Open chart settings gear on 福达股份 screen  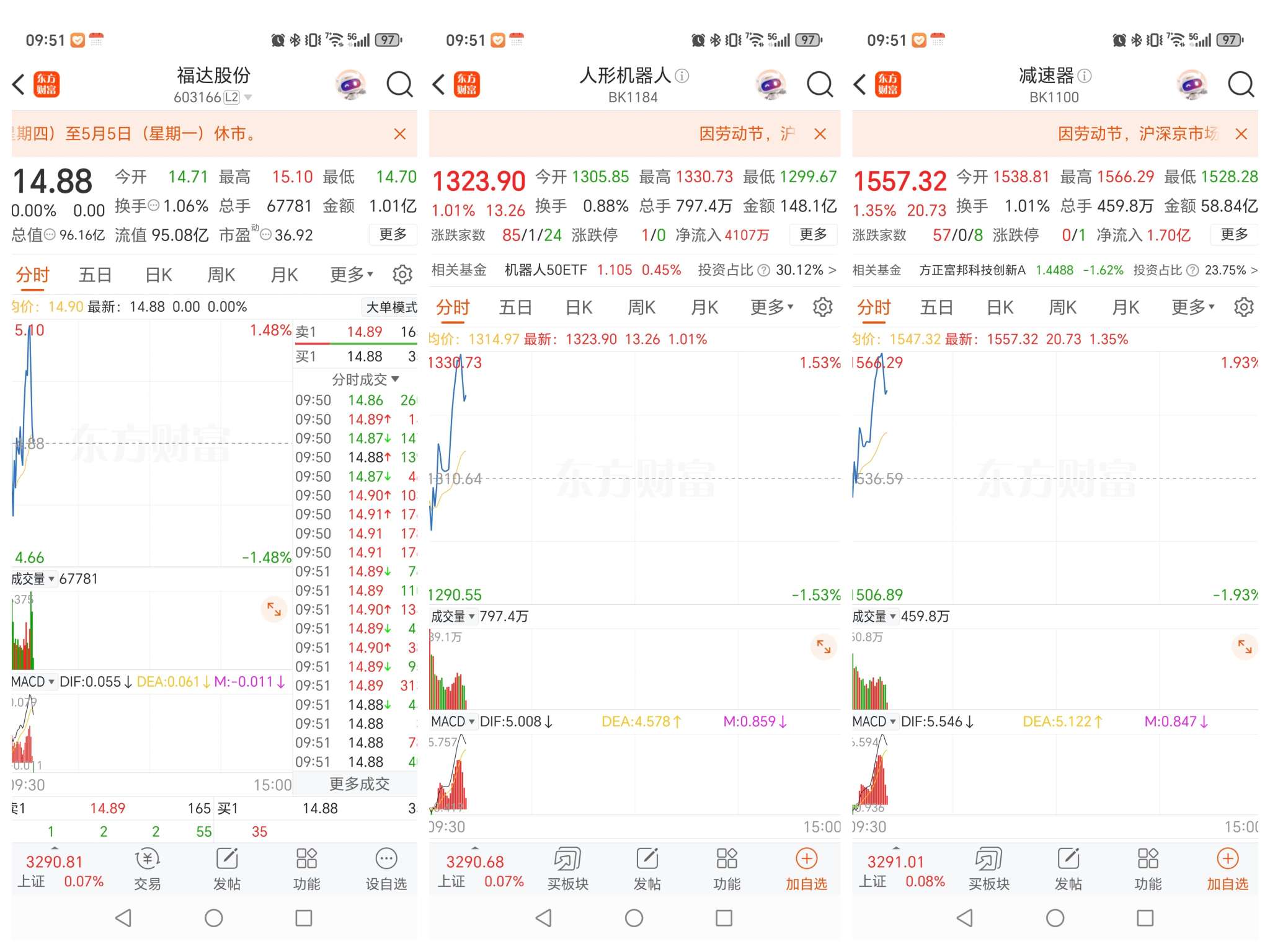(x=402, y=275)
